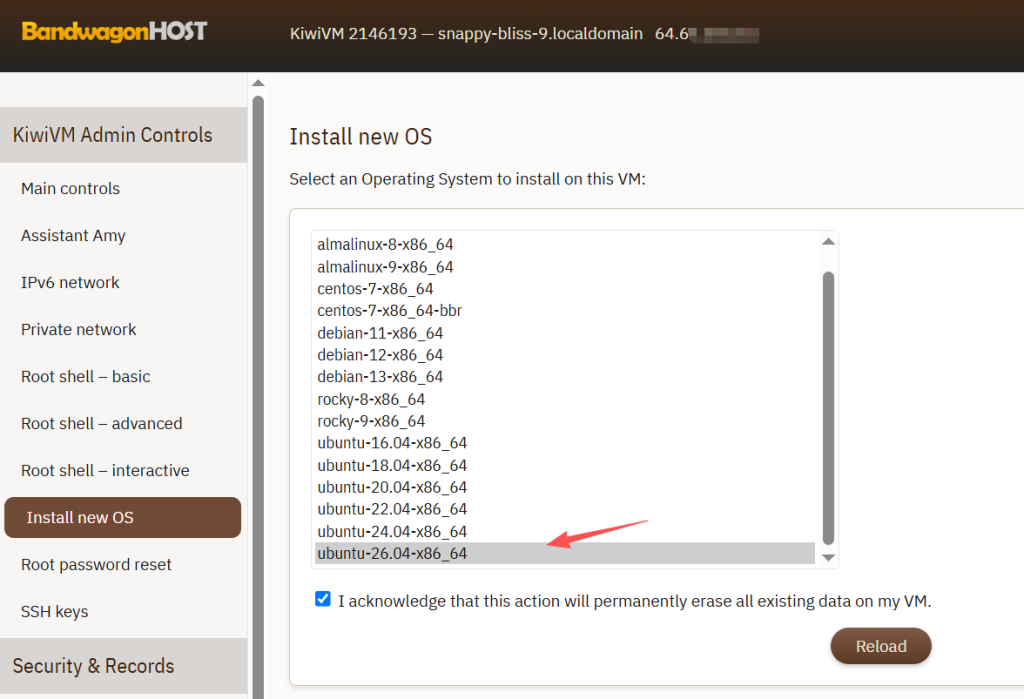Click Security & Records section header
This screenshot has width=1024, height=699.
pyautogui.click(x=123, y=666)
